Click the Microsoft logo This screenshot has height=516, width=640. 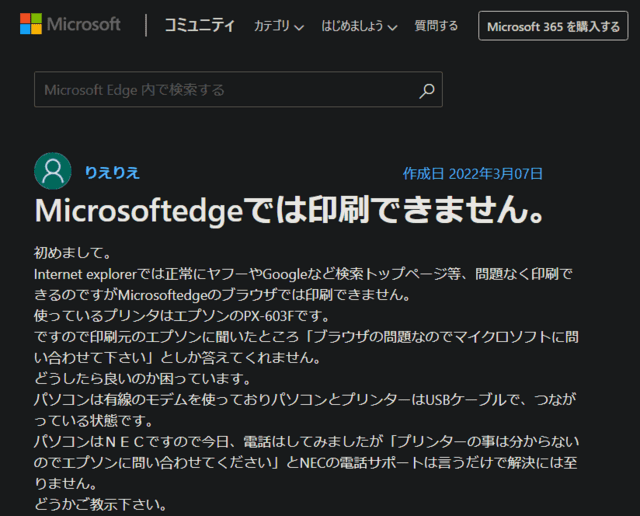tap(70, 24)
